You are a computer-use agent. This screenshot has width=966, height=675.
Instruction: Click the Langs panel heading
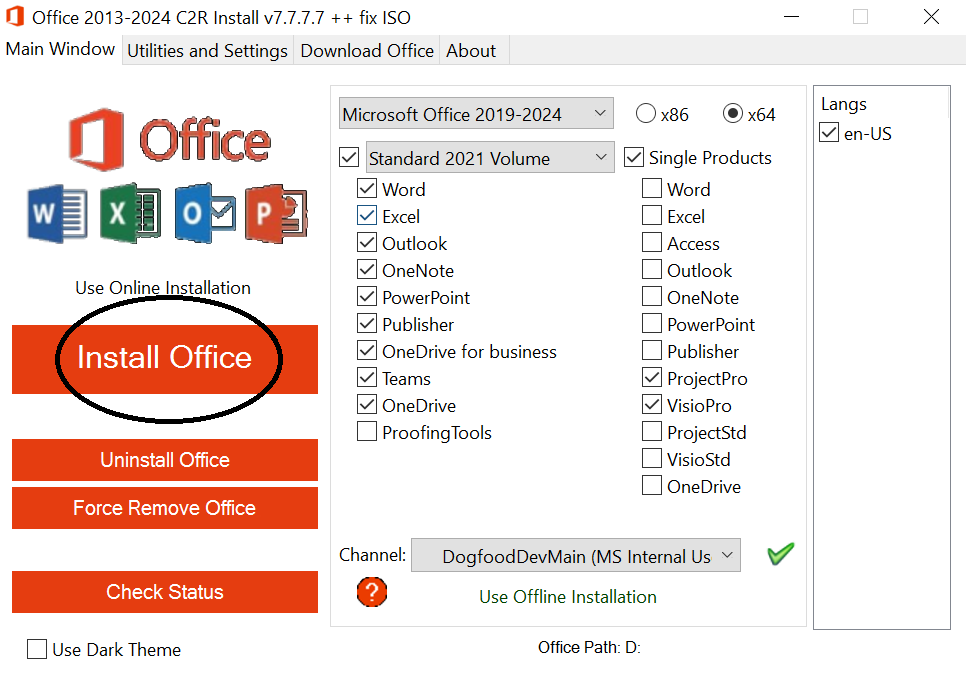click(843, 104)
